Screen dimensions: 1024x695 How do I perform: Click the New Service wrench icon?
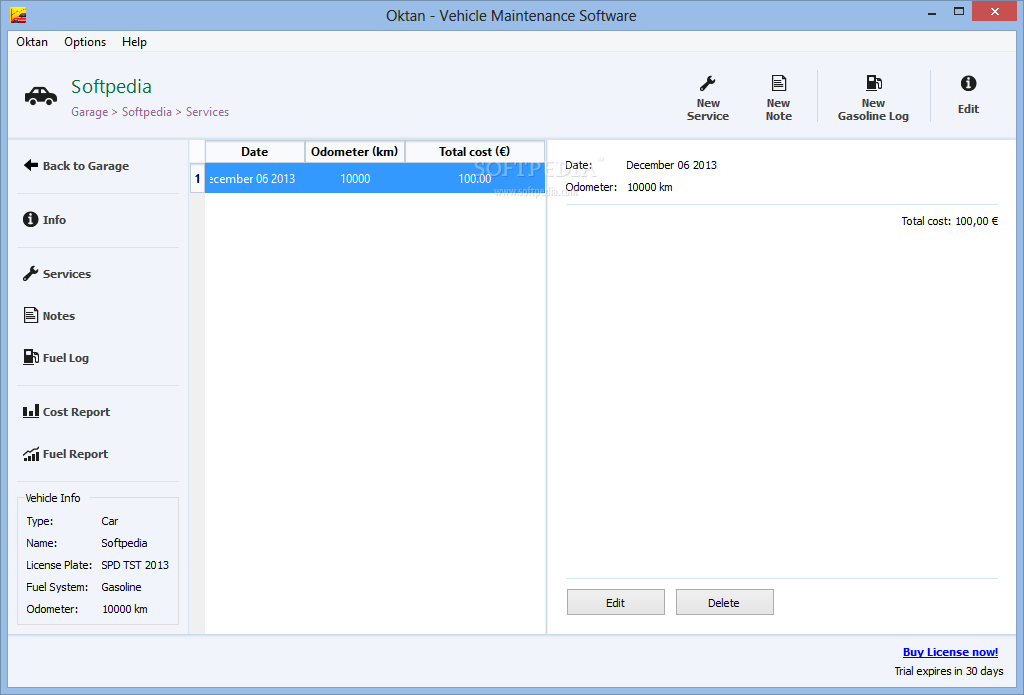707,83
